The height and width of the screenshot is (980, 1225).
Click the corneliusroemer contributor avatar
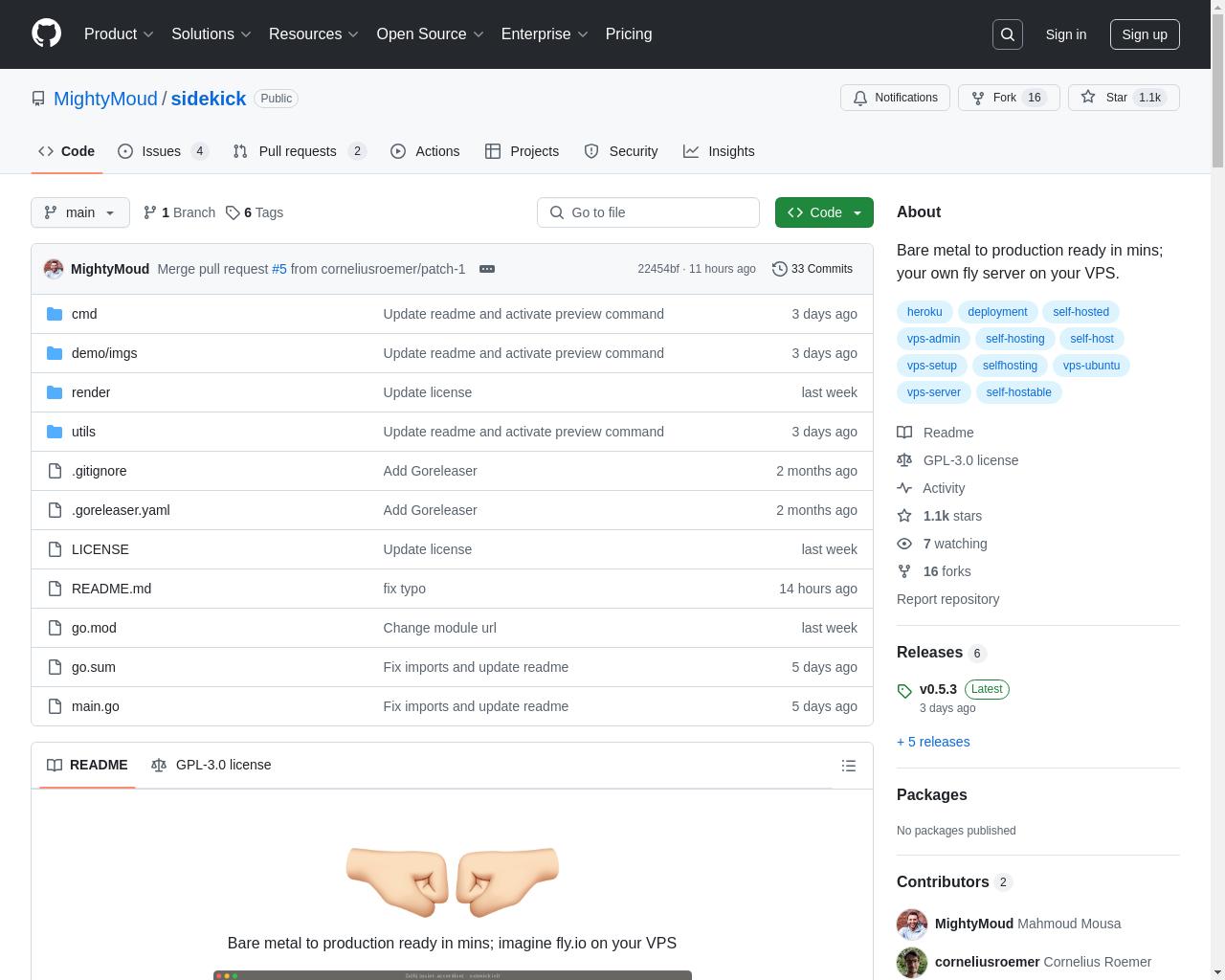912,962
